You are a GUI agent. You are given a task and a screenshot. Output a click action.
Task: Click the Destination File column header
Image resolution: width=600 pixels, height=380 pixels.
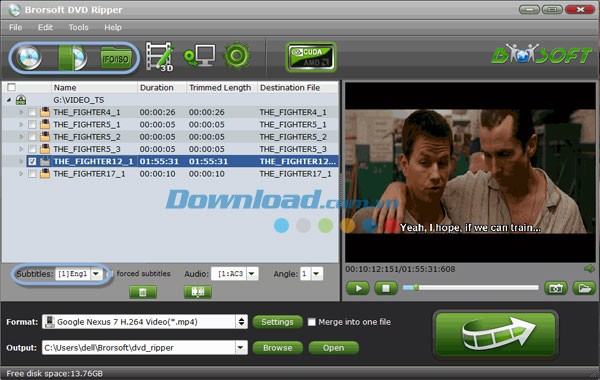(x=298, y=88)
